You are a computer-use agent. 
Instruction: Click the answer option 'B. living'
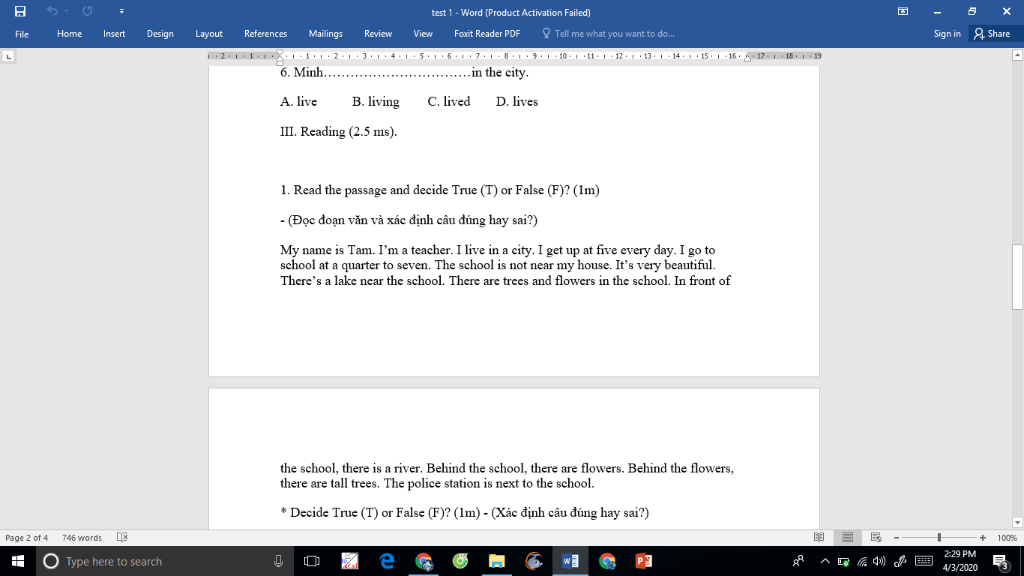coord(376,102)
